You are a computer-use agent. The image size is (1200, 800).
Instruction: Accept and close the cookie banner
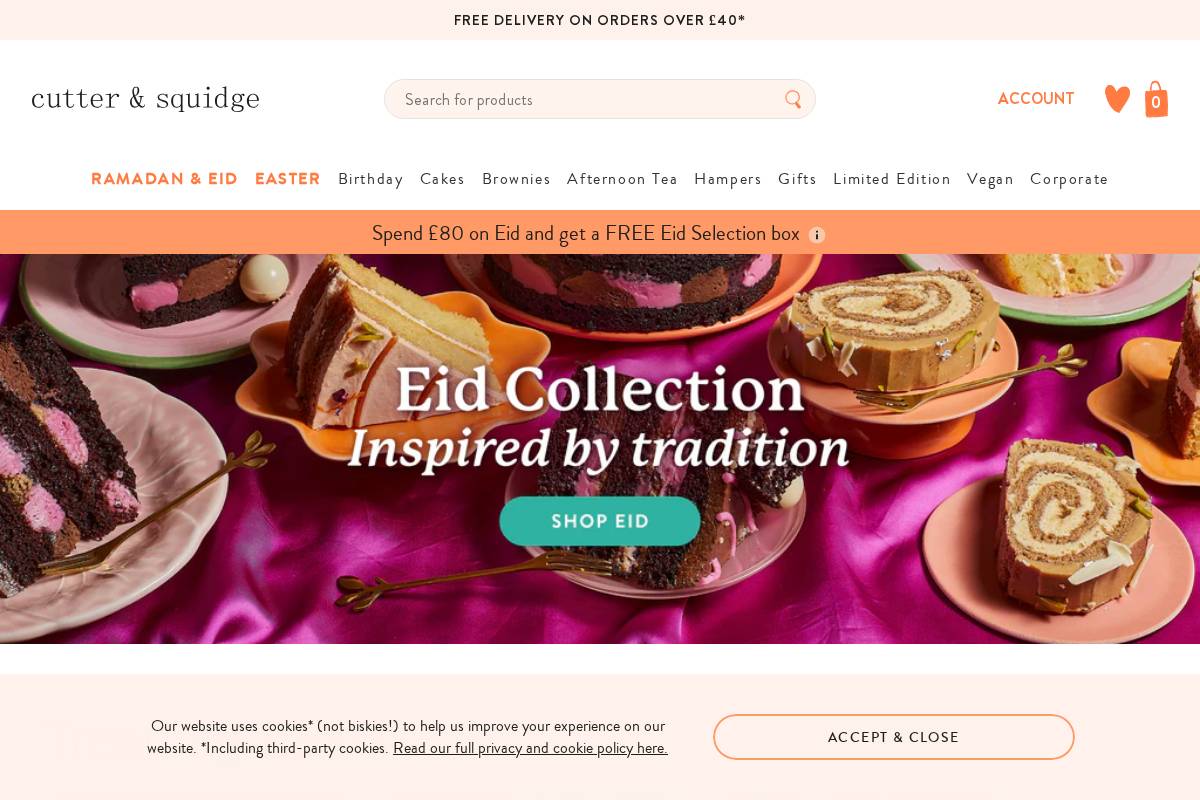tap(894, 737)
